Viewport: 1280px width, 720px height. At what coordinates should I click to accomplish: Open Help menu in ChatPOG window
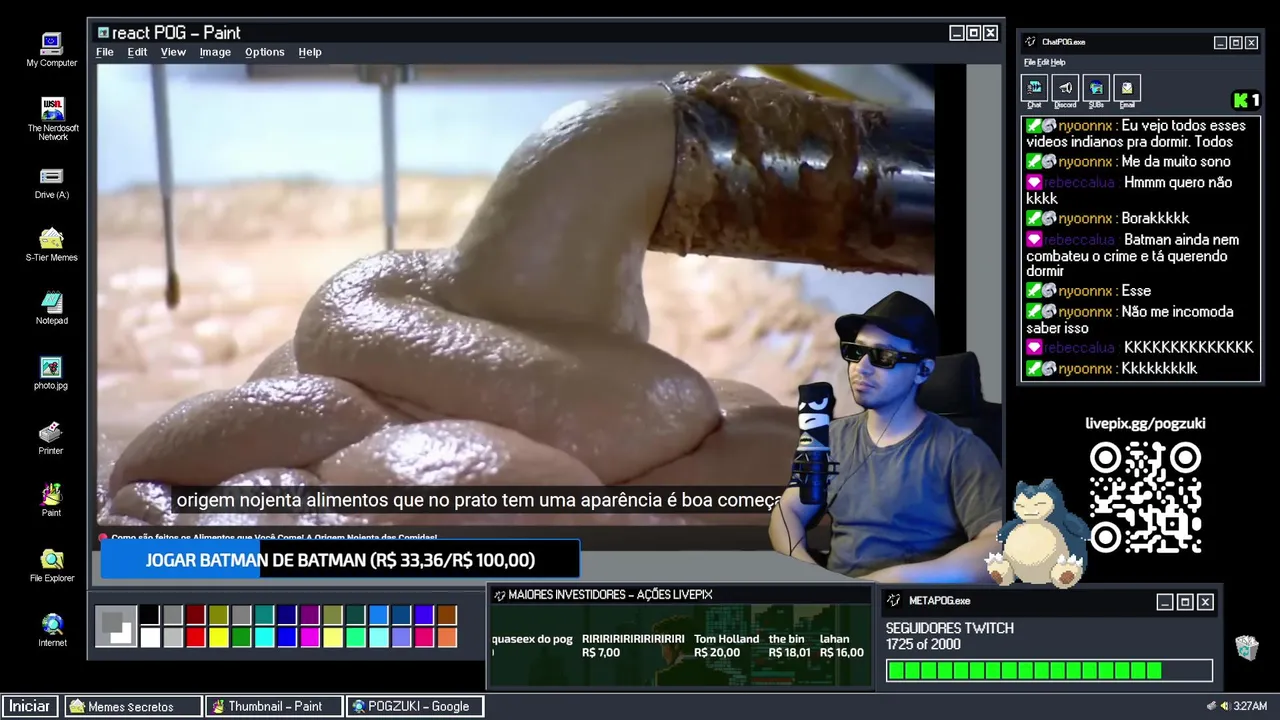click(1058, 62)
